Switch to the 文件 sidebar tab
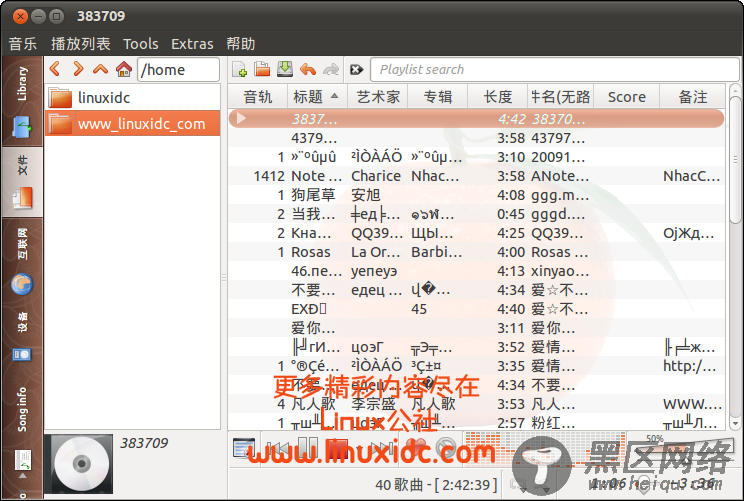 (22, 182)
